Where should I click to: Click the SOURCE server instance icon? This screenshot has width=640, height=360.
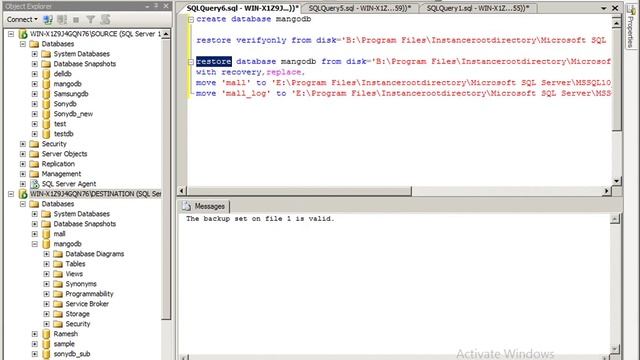23,34
